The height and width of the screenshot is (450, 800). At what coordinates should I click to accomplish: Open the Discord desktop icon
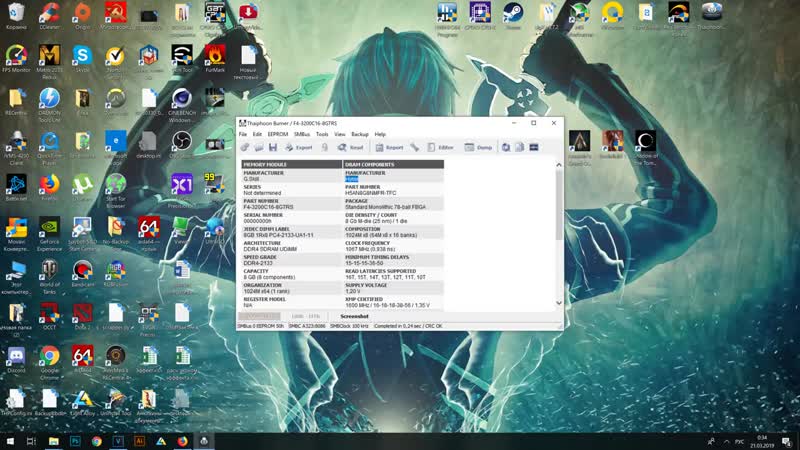point(16,359)
